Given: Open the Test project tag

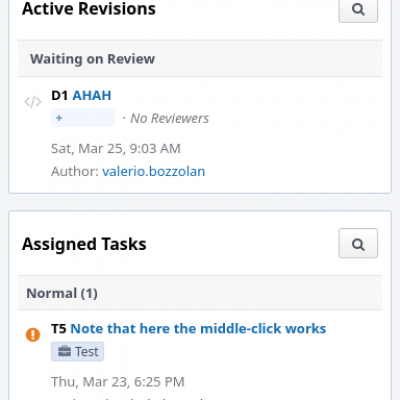Looking at the screenshot, I should pos(77,352).
